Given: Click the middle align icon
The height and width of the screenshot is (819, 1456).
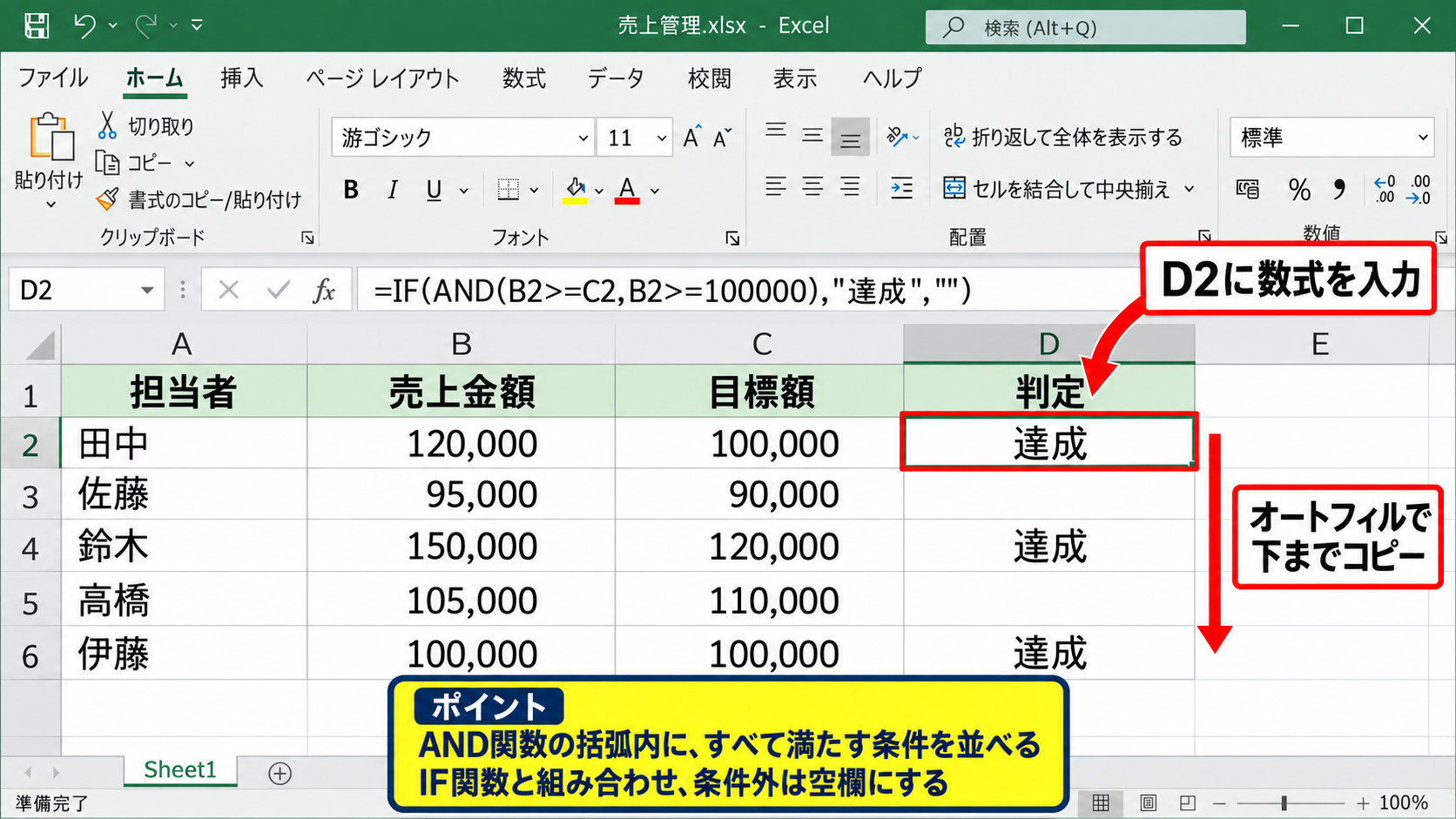Looking at the screenshot, I should 812,135.
